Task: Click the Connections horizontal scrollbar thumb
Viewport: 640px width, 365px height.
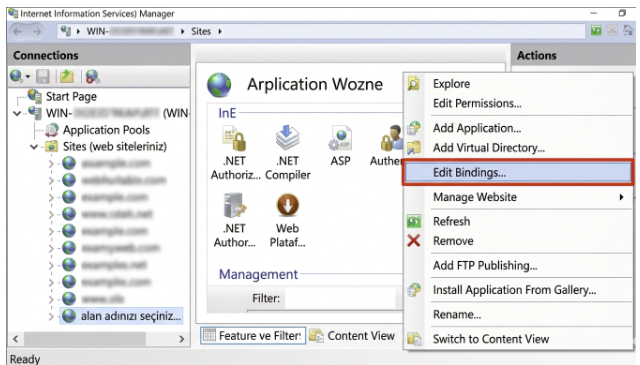Action: pyautogui.click(x=84, y=339)
